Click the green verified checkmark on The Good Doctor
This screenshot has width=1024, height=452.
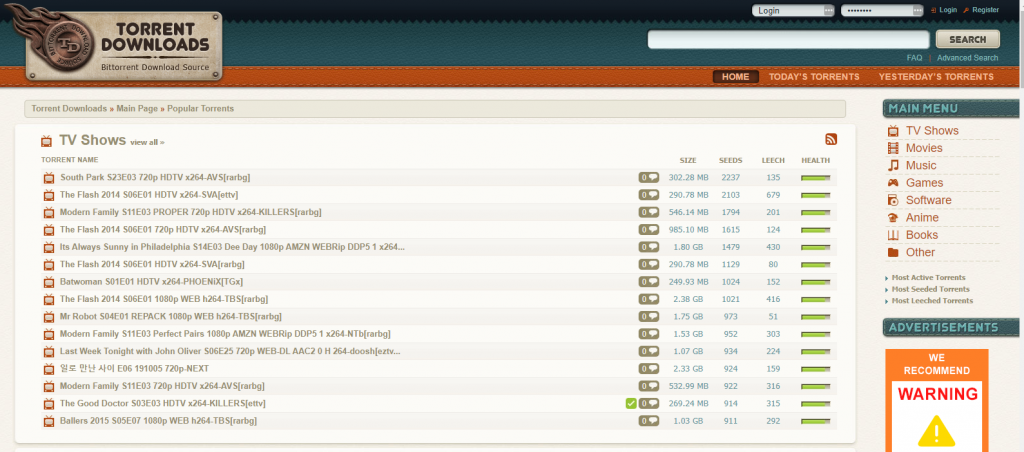tap(631, 404)
